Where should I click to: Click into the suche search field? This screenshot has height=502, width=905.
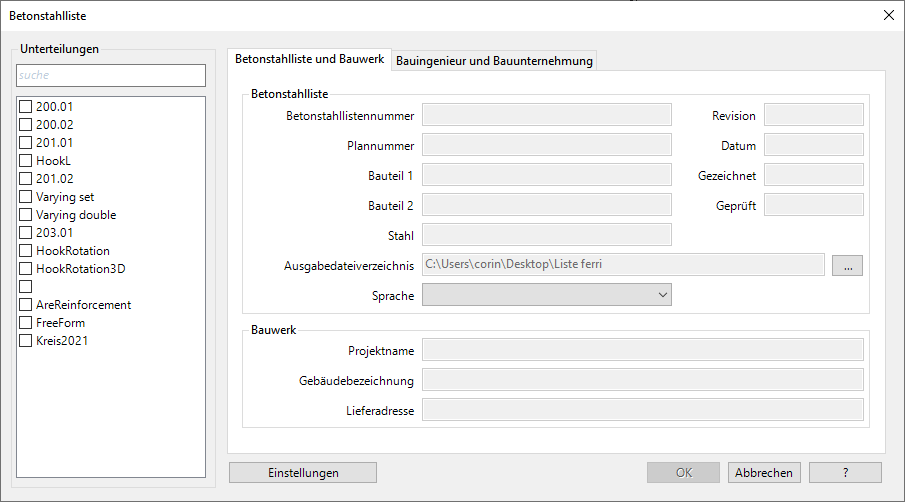(111, 75)
